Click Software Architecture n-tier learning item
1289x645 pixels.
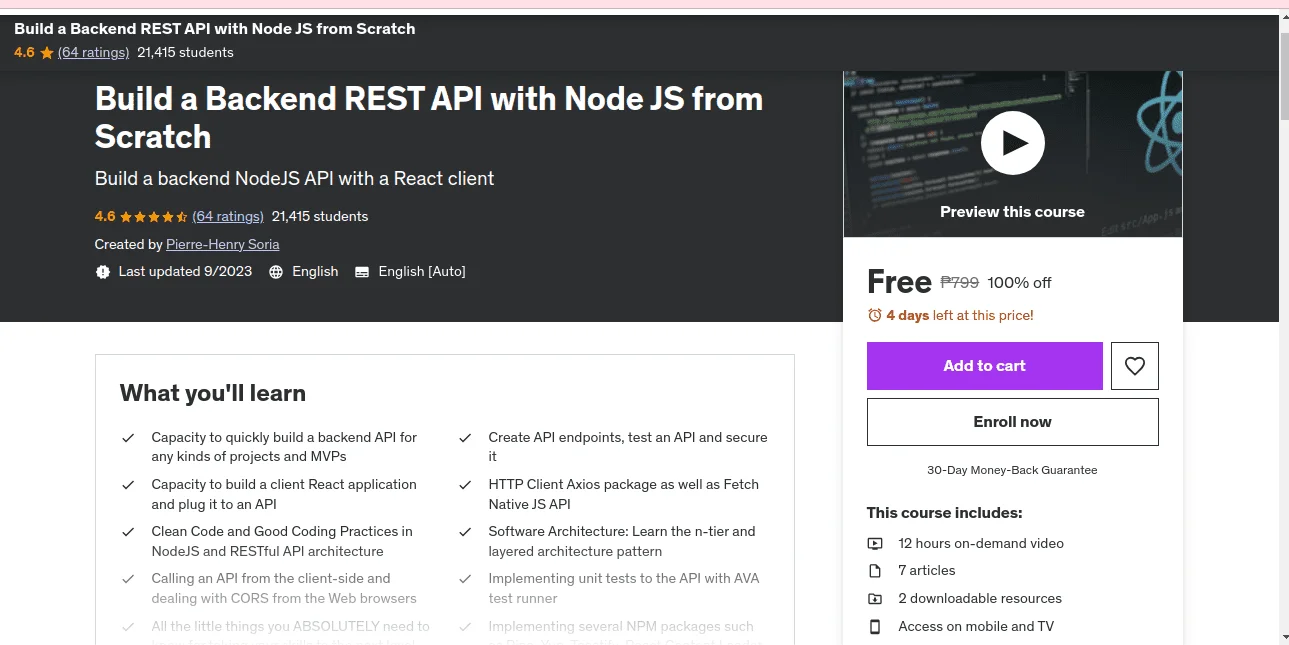622,541
